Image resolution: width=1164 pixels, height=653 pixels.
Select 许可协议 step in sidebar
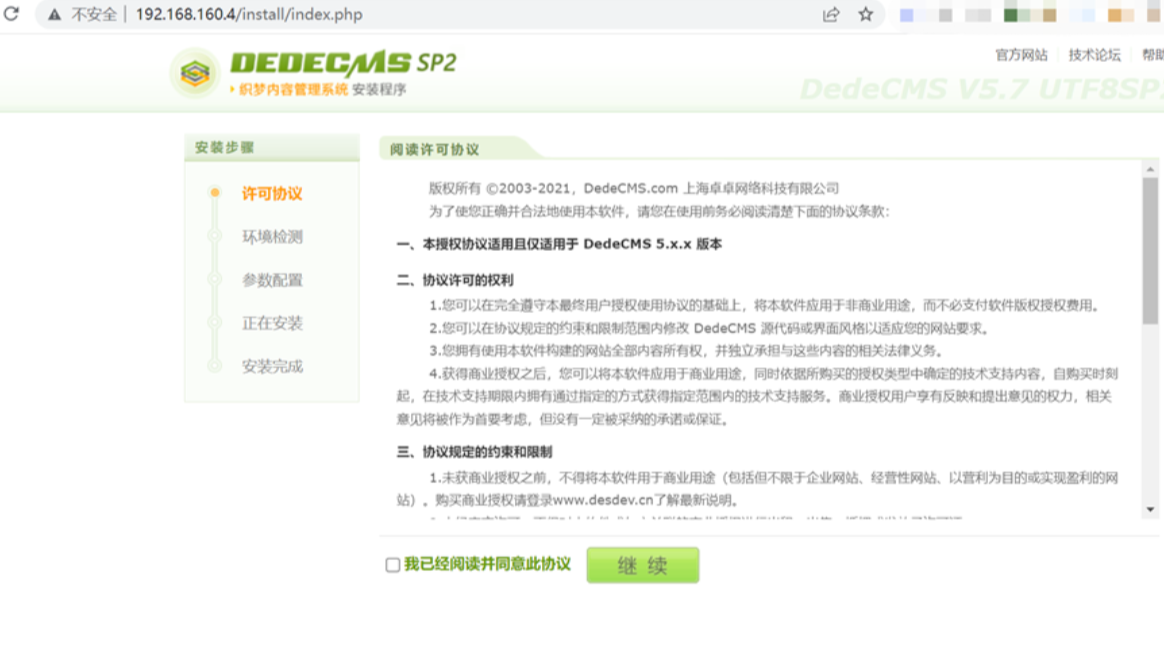pyautogui.click(x=272, y=194)
